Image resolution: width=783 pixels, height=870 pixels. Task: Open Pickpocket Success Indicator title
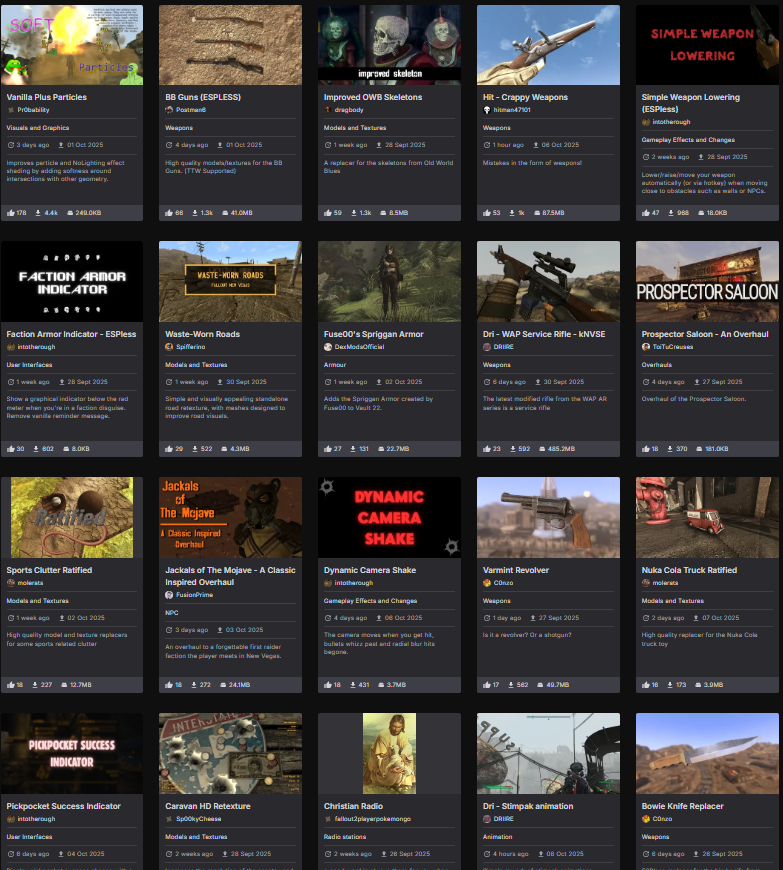tap(63, 806)
